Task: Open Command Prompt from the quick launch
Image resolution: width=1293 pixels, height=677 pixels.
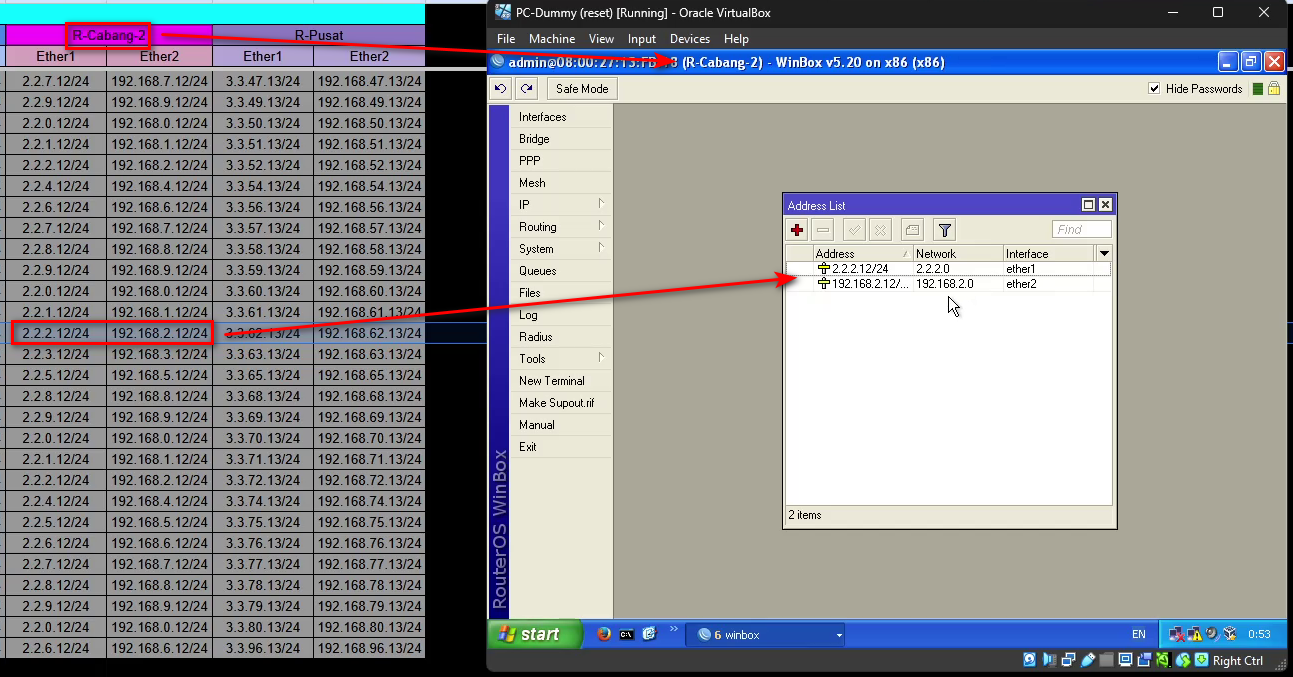Action: tap(626, 634)
